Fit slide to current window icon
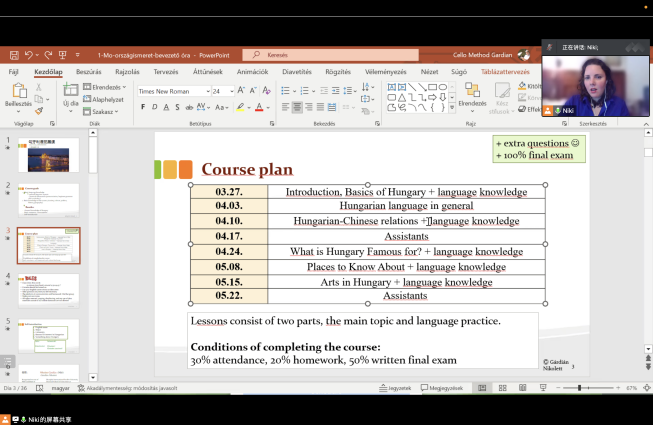 647,388
